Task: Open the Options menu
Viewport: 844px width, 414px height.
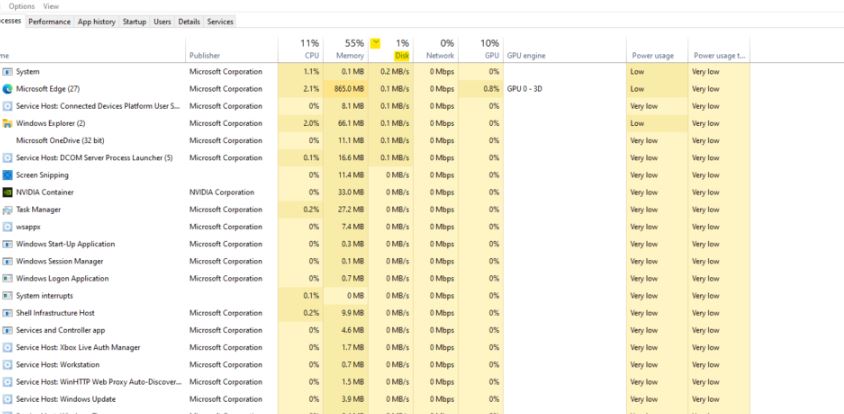Action: [22, 6]
